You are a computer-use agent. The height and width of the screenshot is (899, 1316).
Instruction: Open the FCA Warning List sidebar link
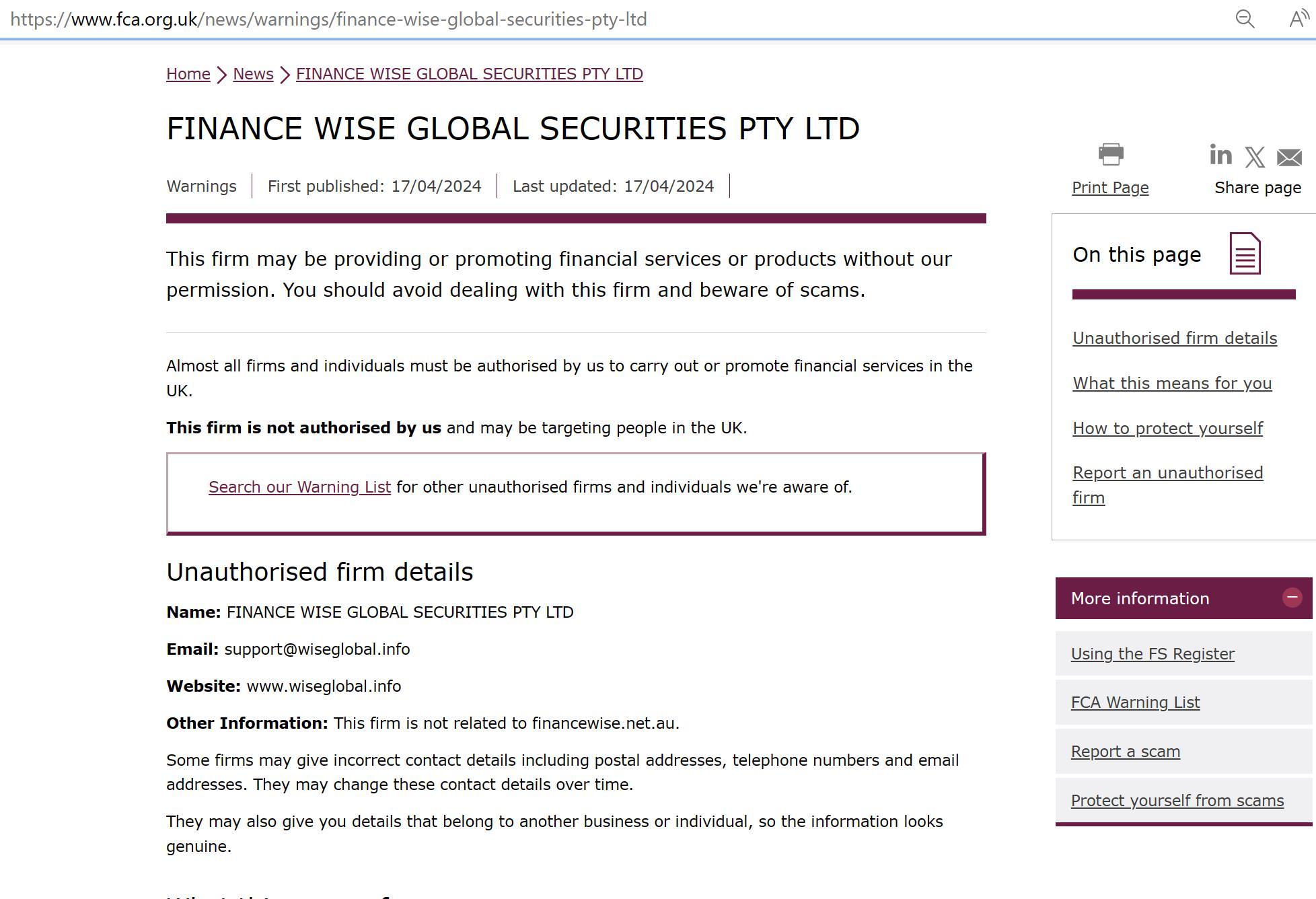click(x=1135, y=703)
